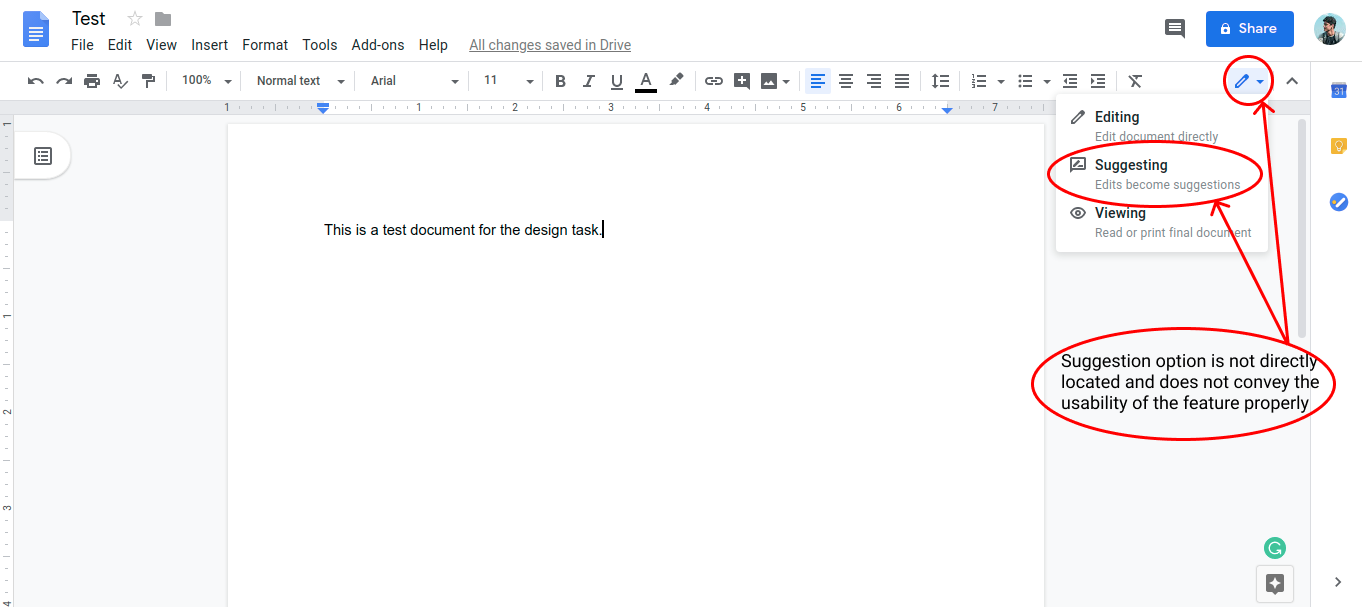Open the comment history icon
Viewport: 1362px width, 607px height.
[x=1175, y=29]
